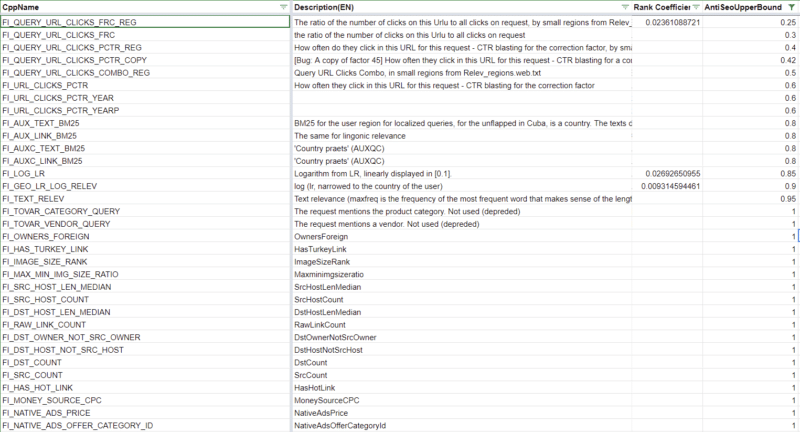Image resolution: width=800 pixels, height=432 pixels.
Task: Select cell FI_AUX_TEXT_BM25
Action: click(145, 123)
